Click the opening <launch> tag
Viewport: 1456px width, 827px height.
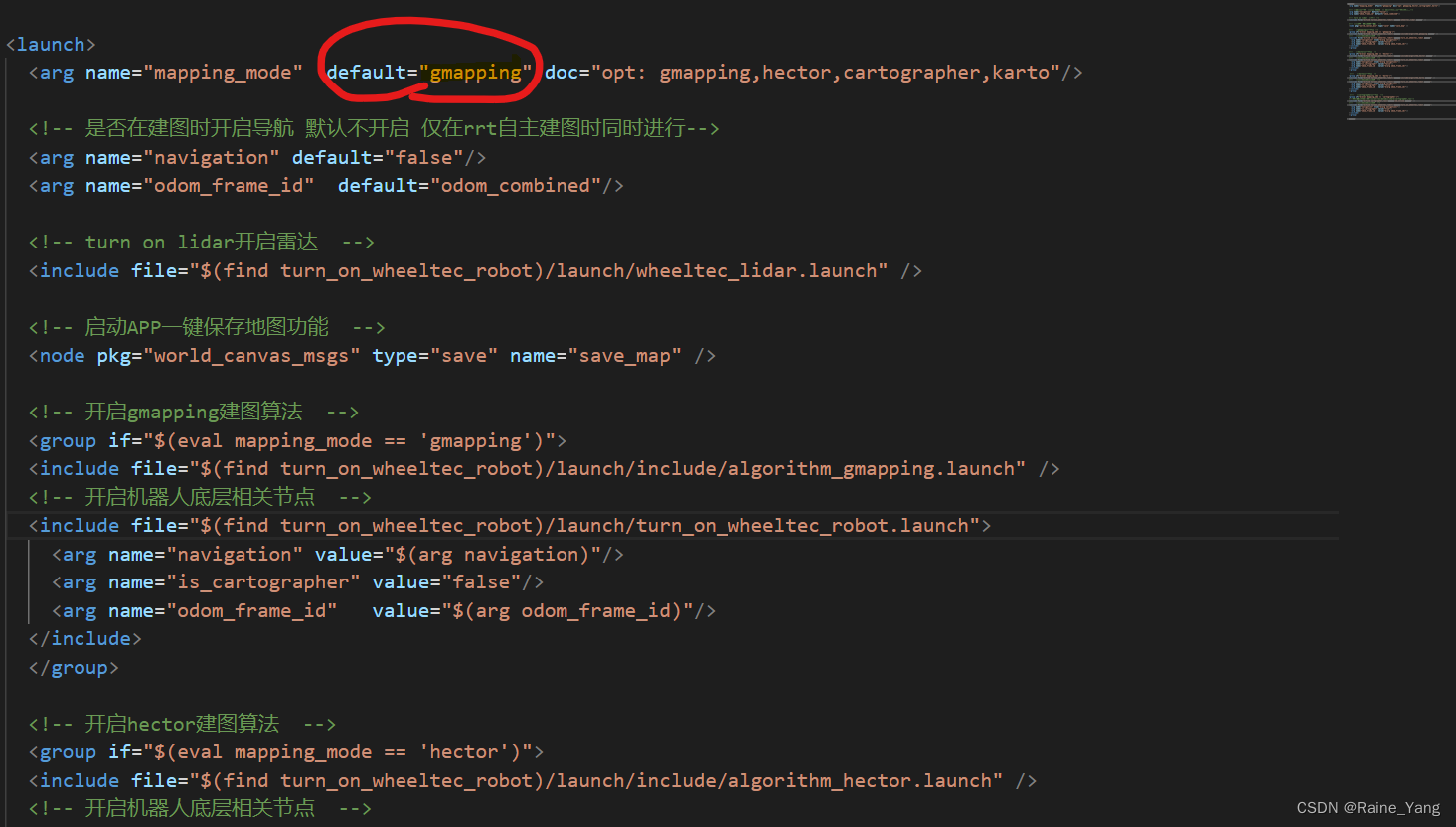tap(51, 45)
